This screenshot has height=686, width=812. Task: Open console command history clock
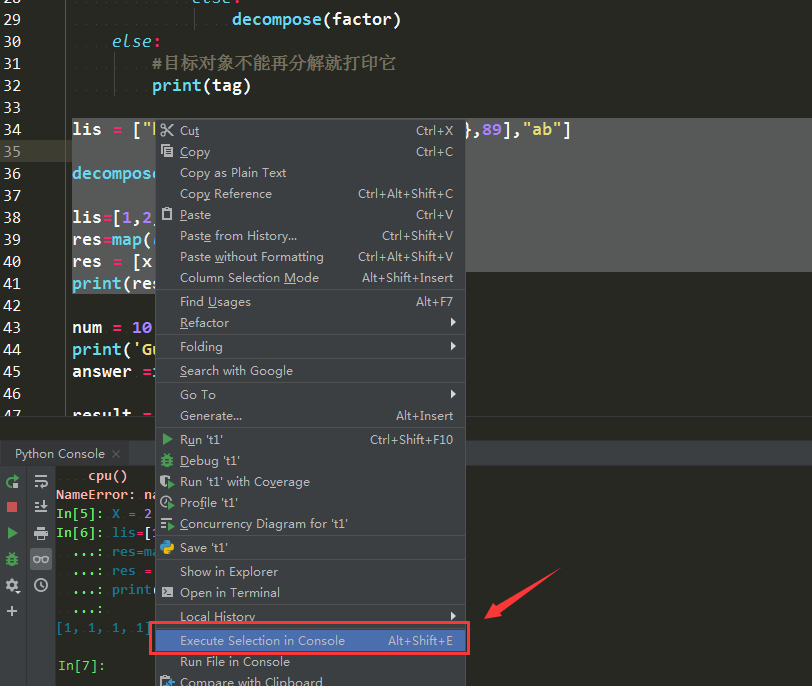[41, 585]
